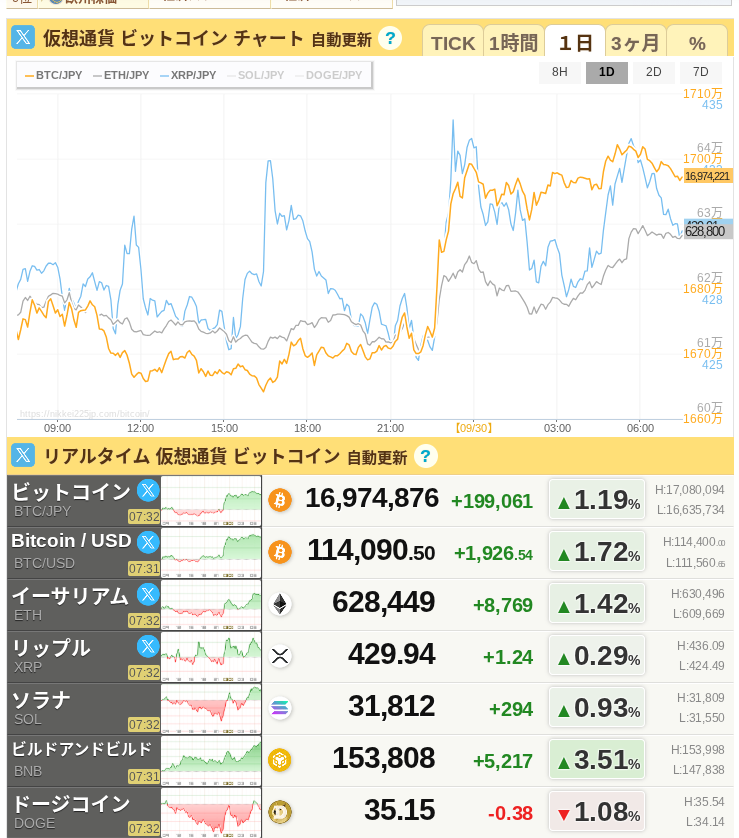Switch to the TICK chart tab

pyautogui.click(x=453, y=43)
